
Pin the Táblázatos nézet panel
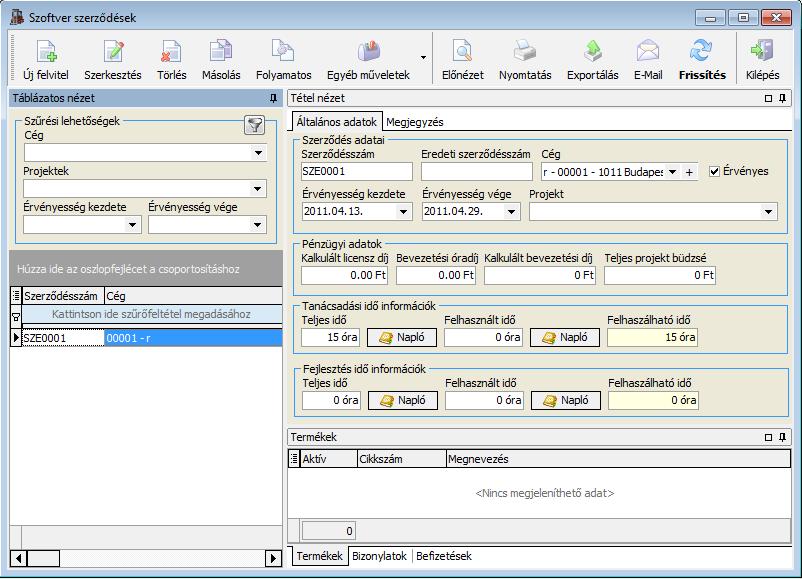[273, 98]
